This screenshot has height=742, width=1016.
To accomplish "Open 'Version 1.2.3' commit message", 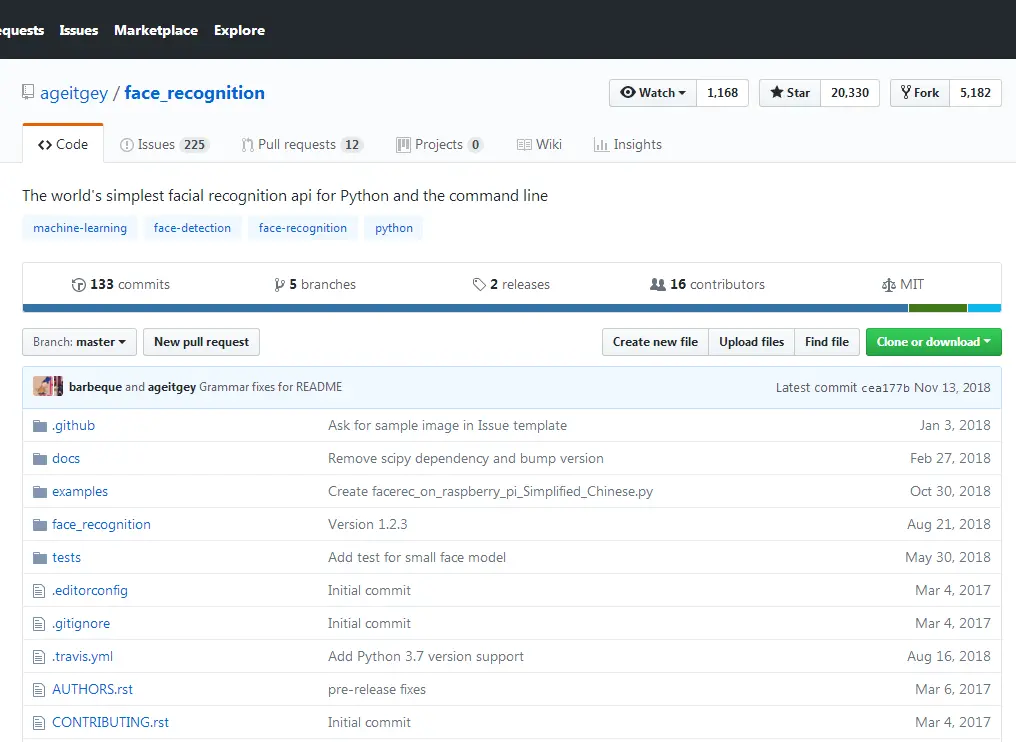I will [367, 525].
